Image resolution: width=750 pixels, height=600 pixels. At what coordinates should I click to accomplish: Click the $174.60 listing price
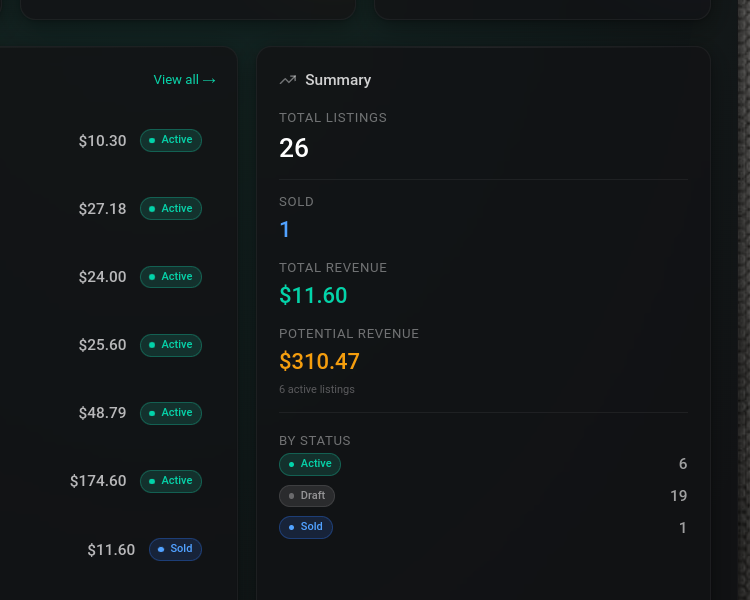pyautogui.click(x=98, y=481)
